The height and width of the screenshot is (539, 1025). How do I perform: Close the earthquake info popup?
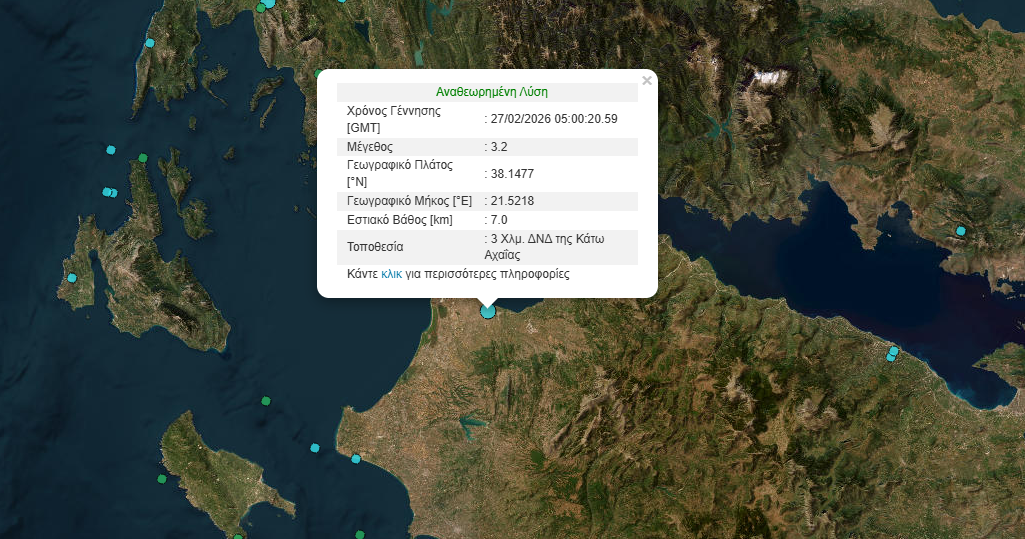tap(646, 81)
